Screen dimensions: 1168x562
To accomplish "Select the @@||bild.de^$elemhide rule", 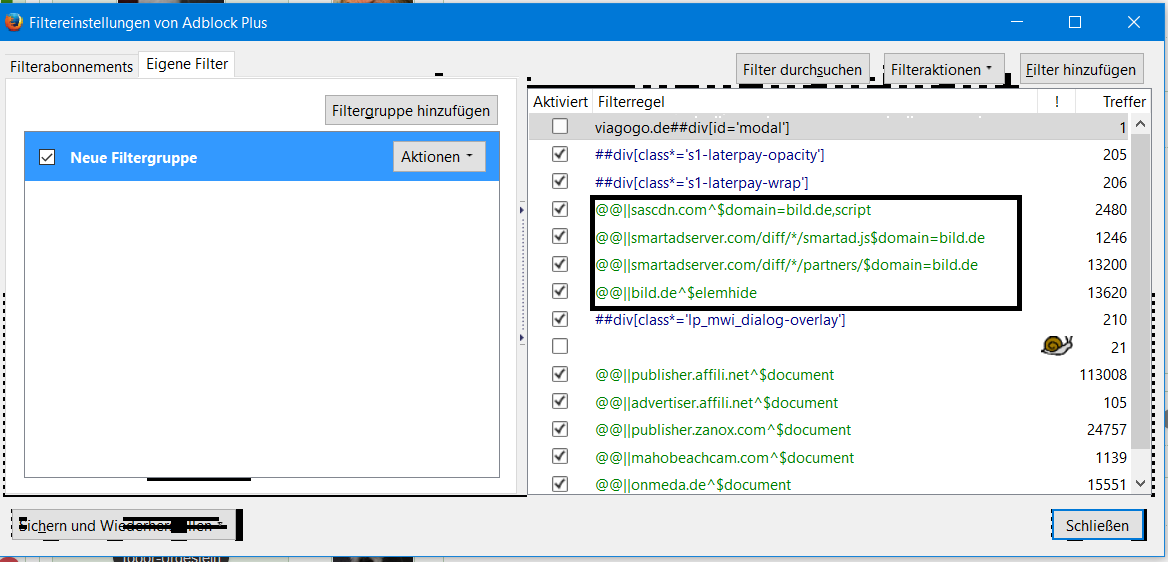I will 676,293.
